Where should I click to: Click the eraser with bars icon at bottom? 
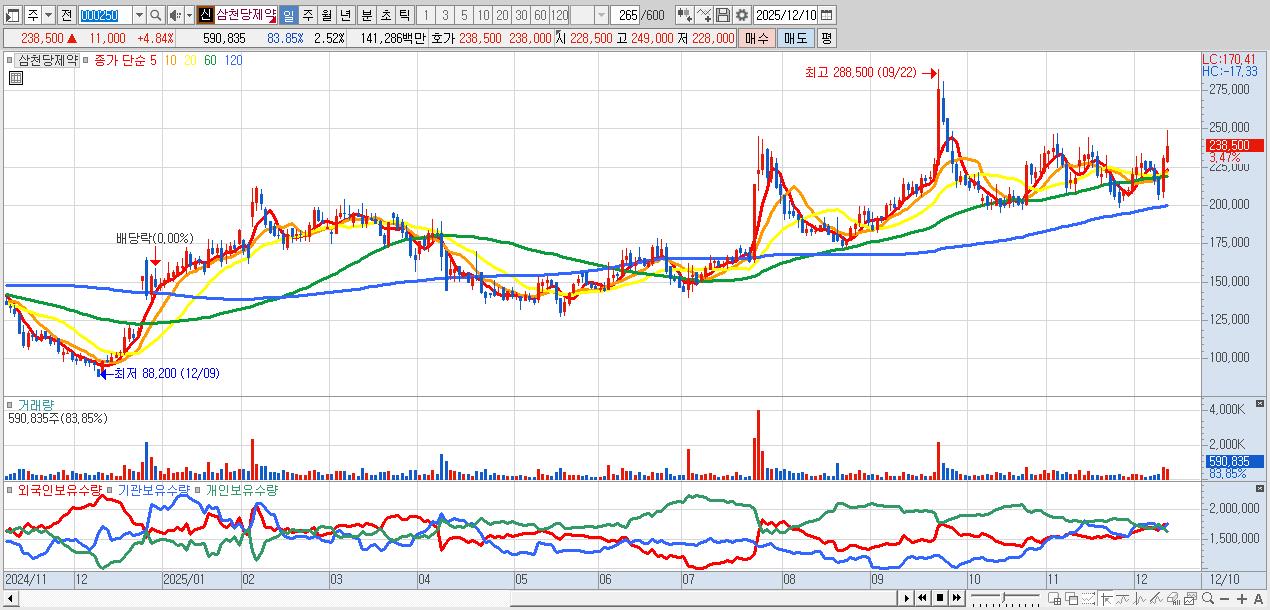pos(1174,599)
